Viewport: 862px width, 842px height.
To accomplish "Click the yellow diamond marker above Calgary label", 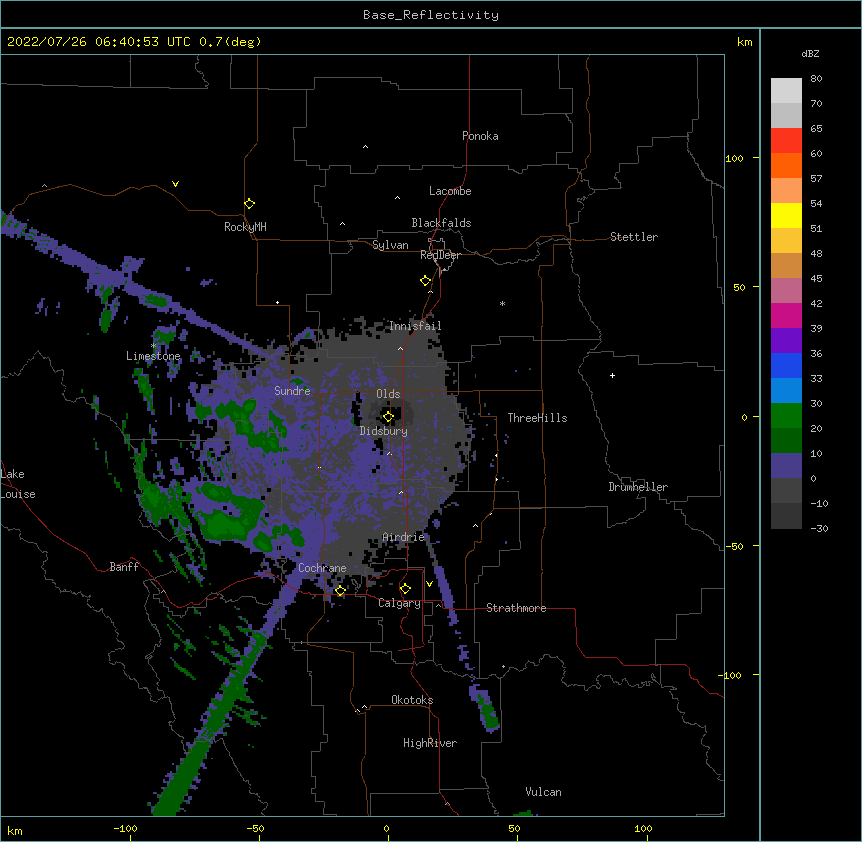I will [x=405, y=589].
